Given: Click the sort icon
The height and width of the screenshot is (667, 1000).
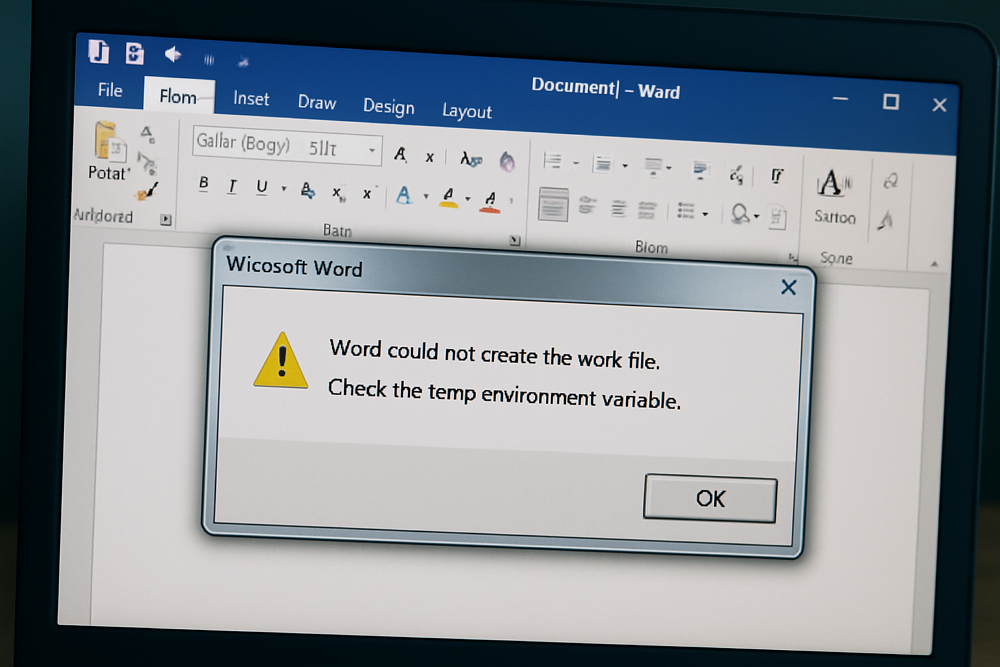Looking at the screenshot, I should (x=737, y=174).
